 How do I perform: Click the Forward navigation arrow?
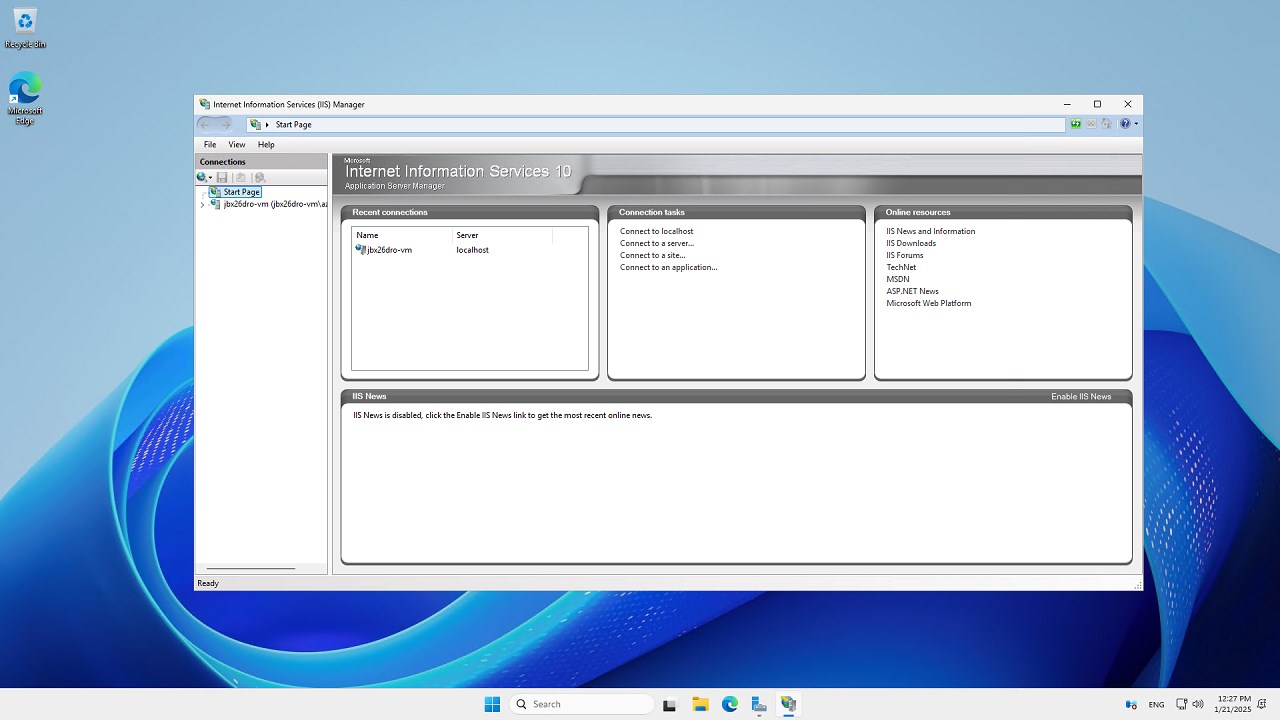(225, 124)
